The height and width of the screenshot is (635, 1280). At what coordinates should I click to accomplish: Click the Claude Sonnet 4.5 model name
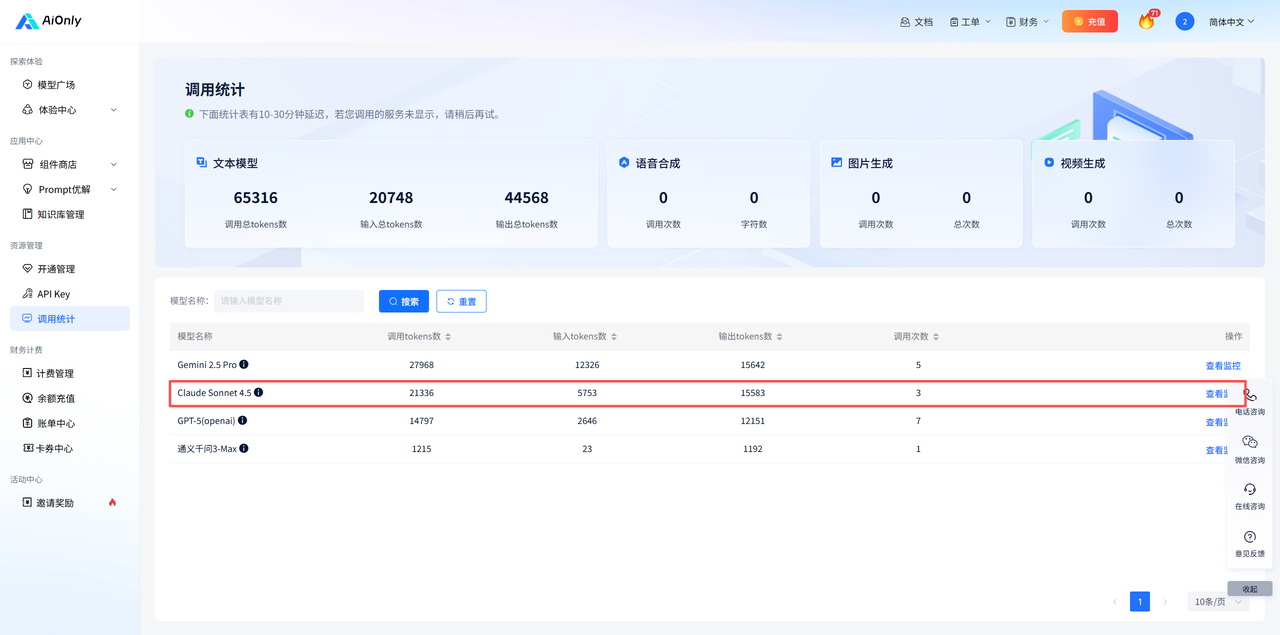[214, 393]
